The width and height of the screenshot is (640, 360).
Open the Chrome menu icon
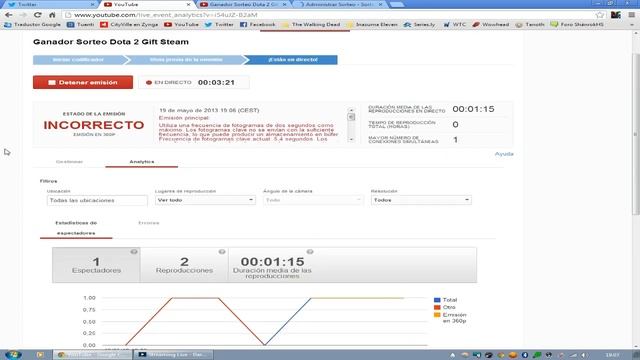pos(631,15)
